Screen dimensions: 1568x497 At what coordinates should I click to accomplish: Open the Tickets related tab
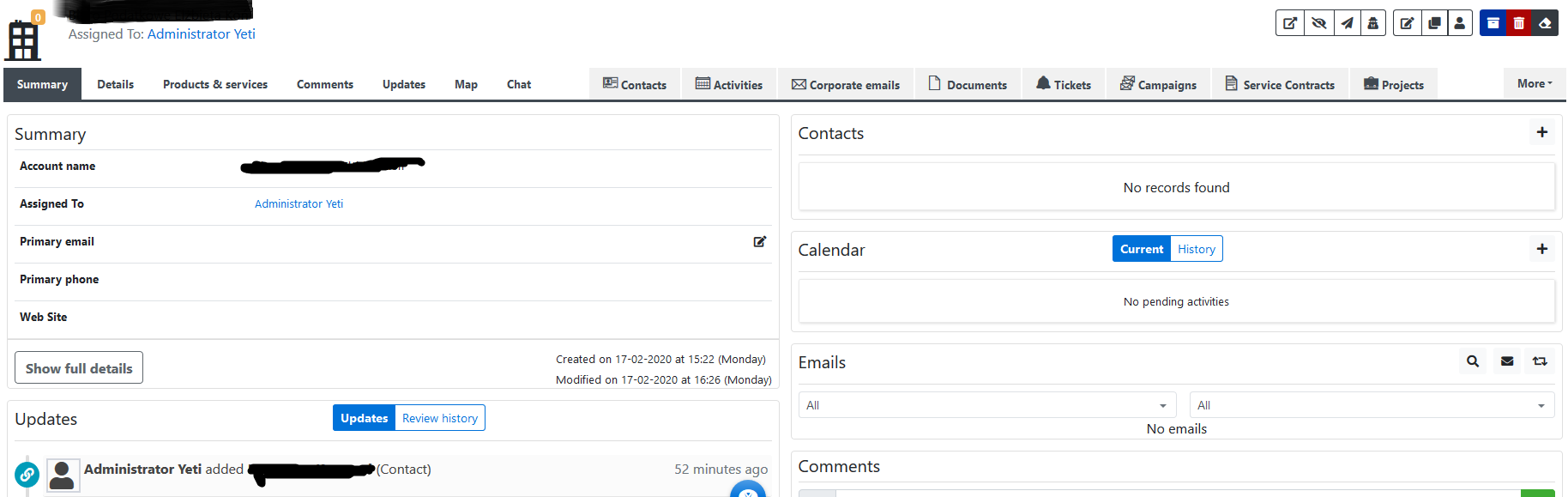tap(1064, 84)
